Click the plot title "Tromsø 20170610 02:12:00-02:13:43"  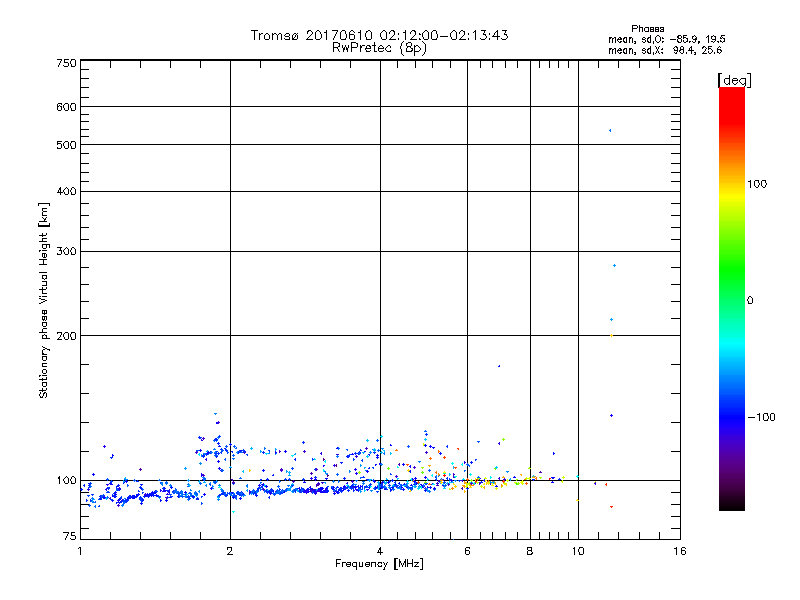(x=379, y=35)
